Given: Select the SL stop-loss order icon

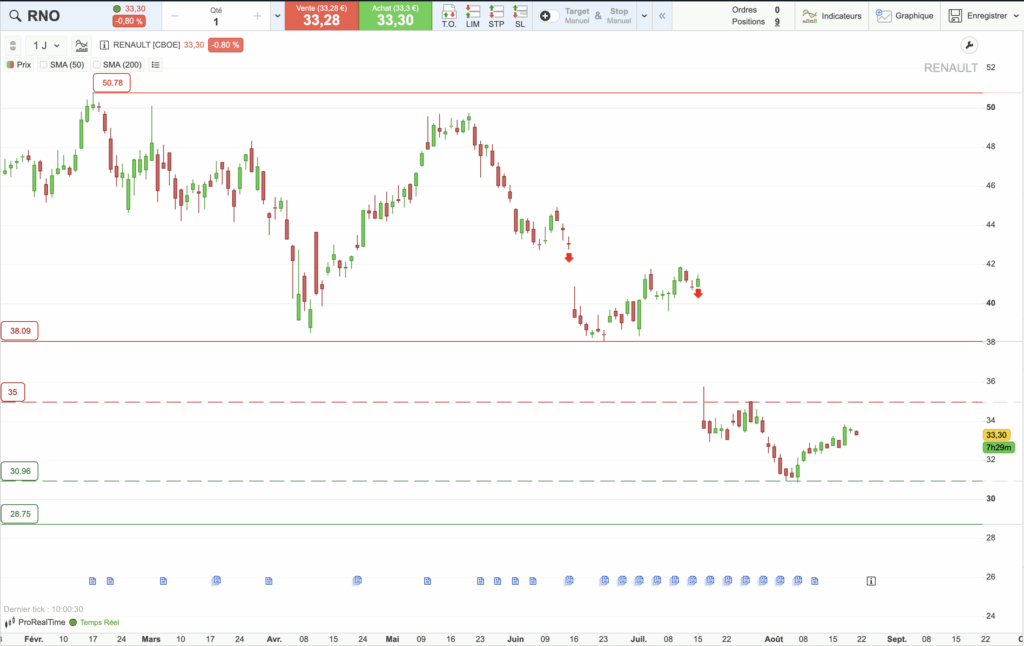Looking at the screenshot, I should click(x=519, y=16).
